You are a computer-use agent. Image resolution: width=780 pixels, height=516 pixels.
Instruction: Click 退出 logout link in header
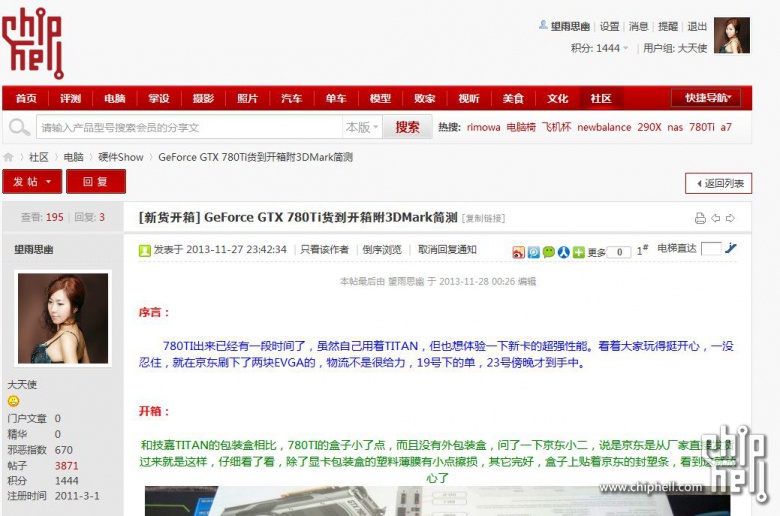(x=697, y=26)
